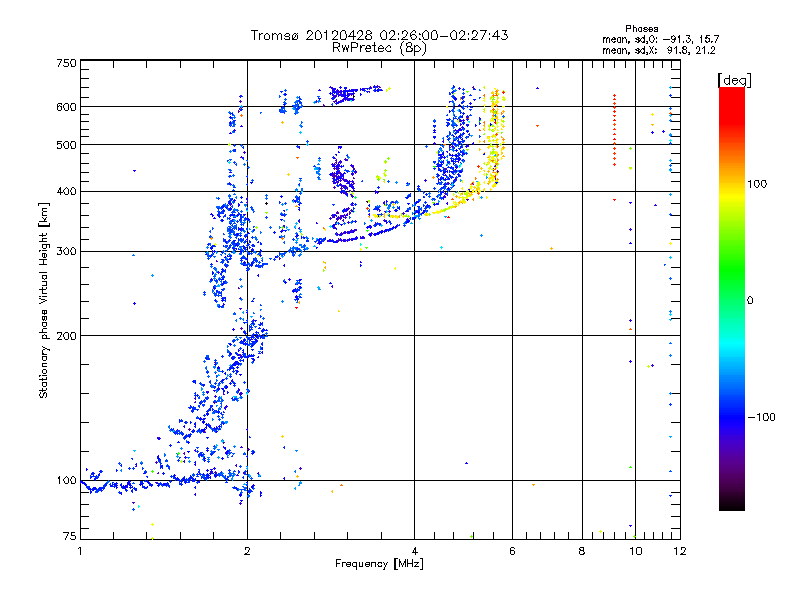Click the "[deg]" colorbar unit label

(735, 80)
